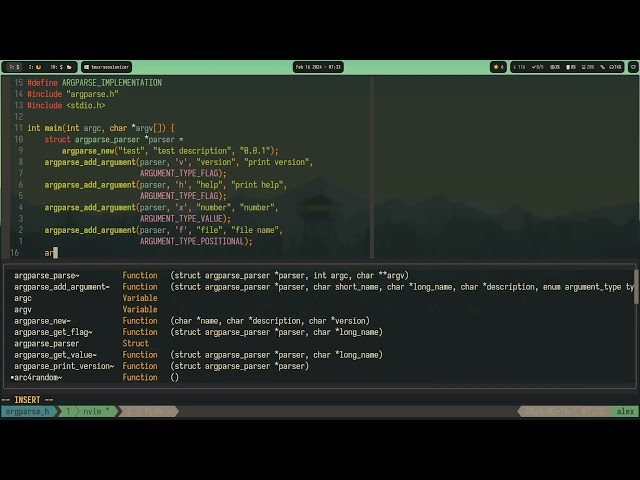Click the "file name" string
Image resolution: width=640 pixels, height=480 pixels.
(255, 230)
